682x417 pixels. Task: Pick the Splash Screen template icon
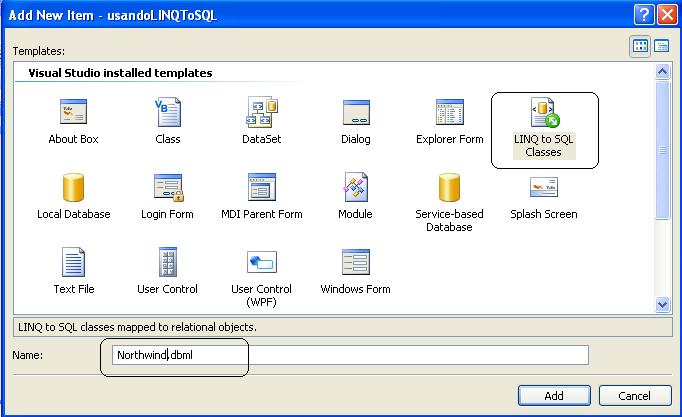click(544, 187)
